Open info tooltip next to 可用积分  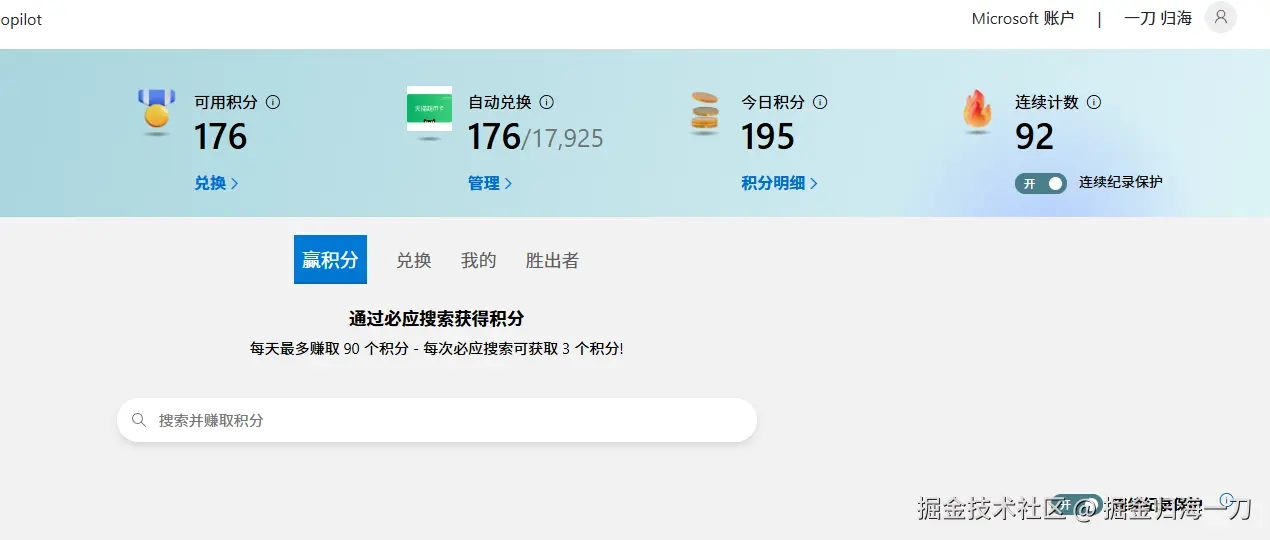click(x=273, y=102)
